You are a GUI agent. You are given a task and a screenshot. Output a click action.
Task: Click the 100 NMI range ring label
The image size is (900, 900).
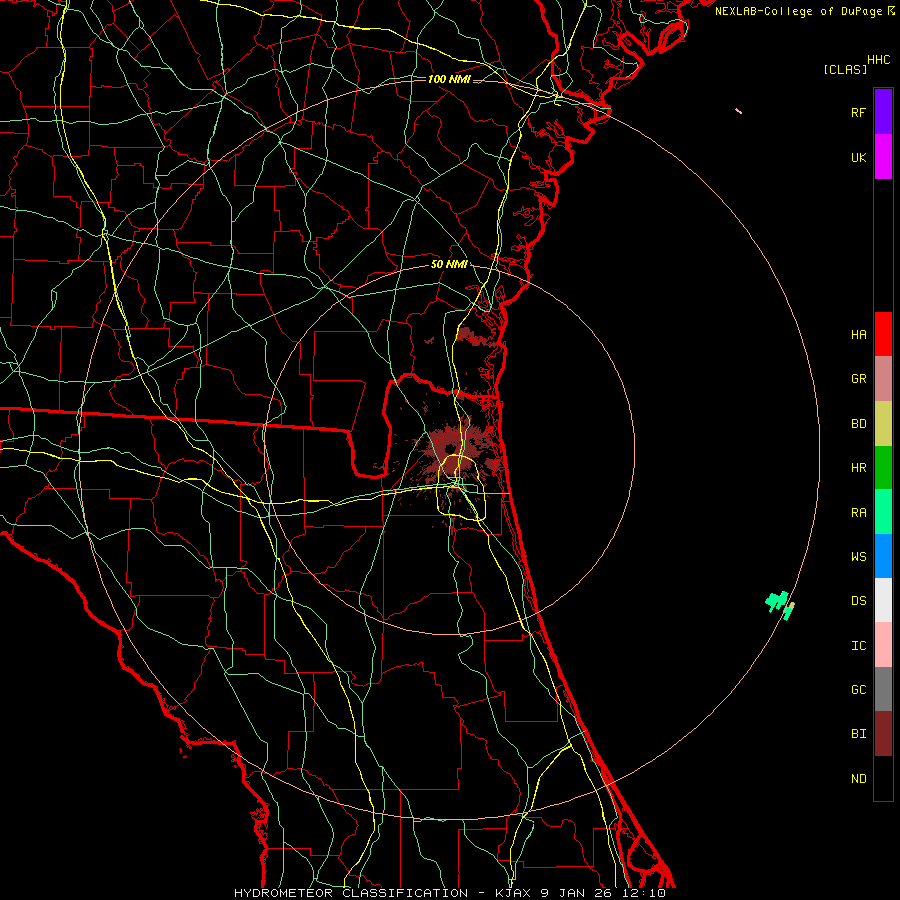point(449,79)
